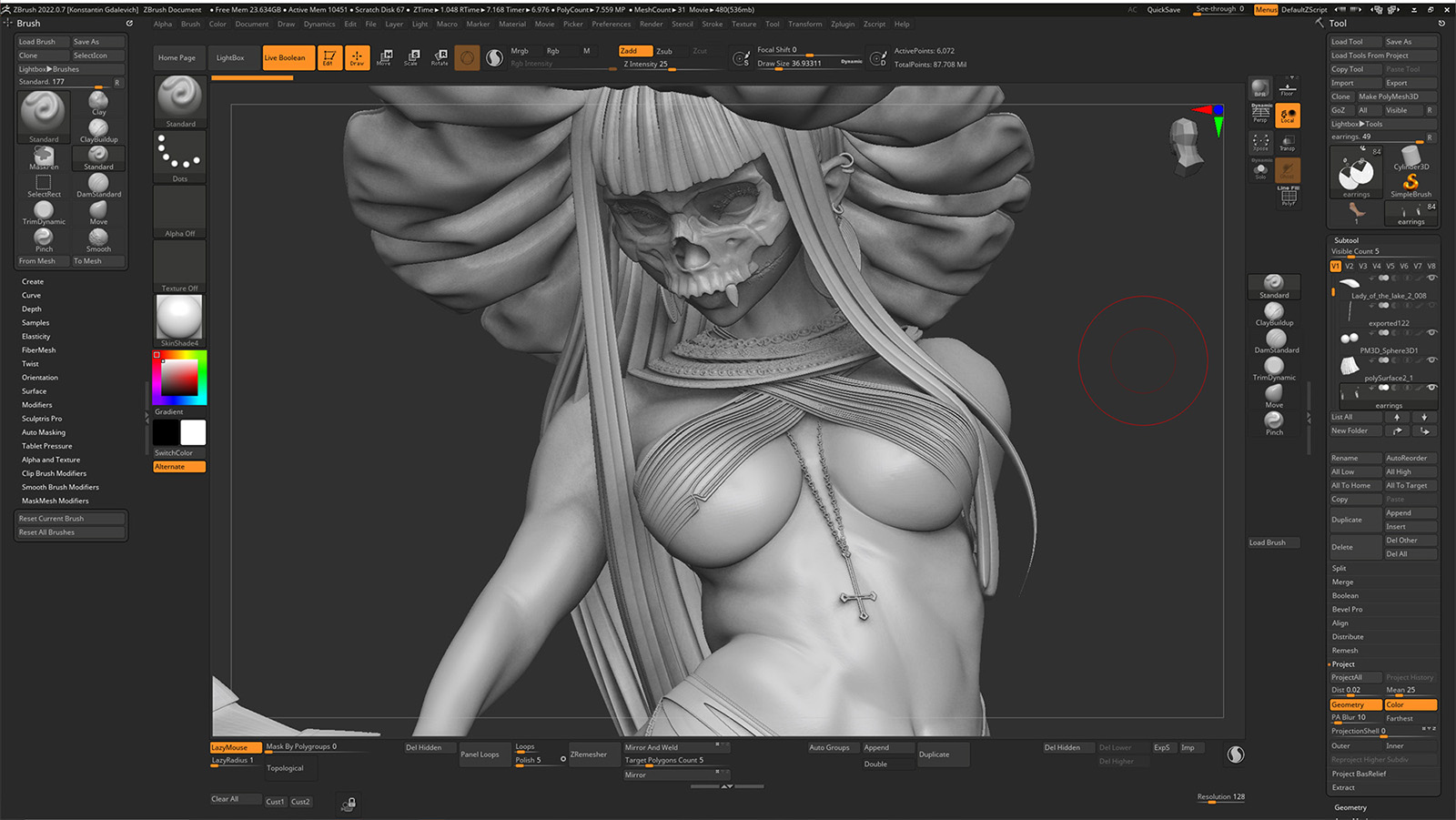
Task: Run a BPR render
Action: [1260, 88]
